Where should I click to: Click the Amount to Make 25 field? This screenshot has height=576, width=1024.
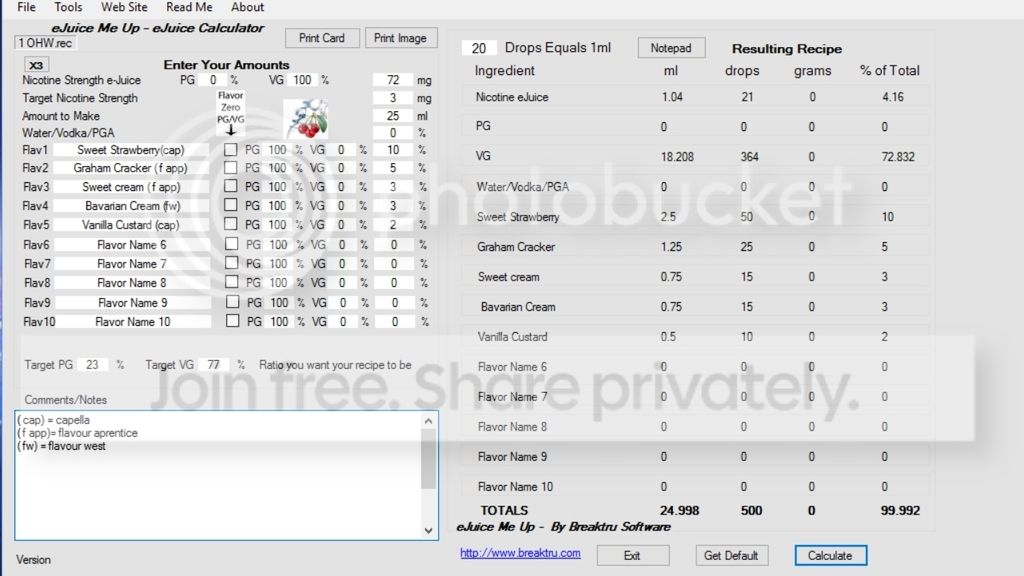click(392, 116)
